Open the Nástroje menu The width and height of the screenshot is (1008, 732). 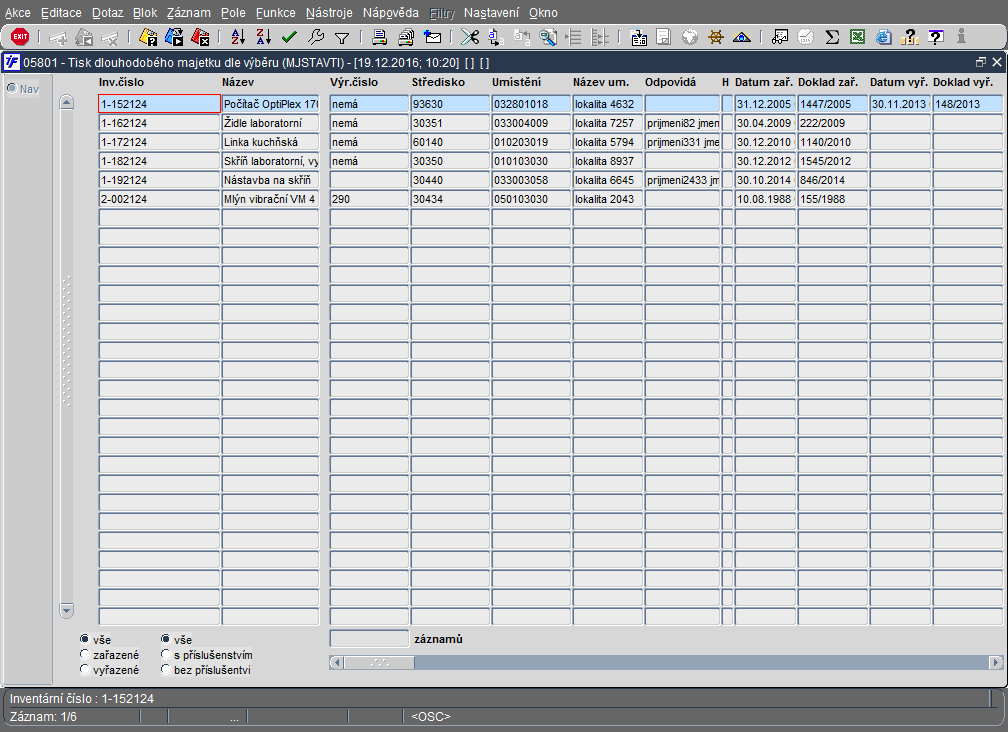pos(329,13)
